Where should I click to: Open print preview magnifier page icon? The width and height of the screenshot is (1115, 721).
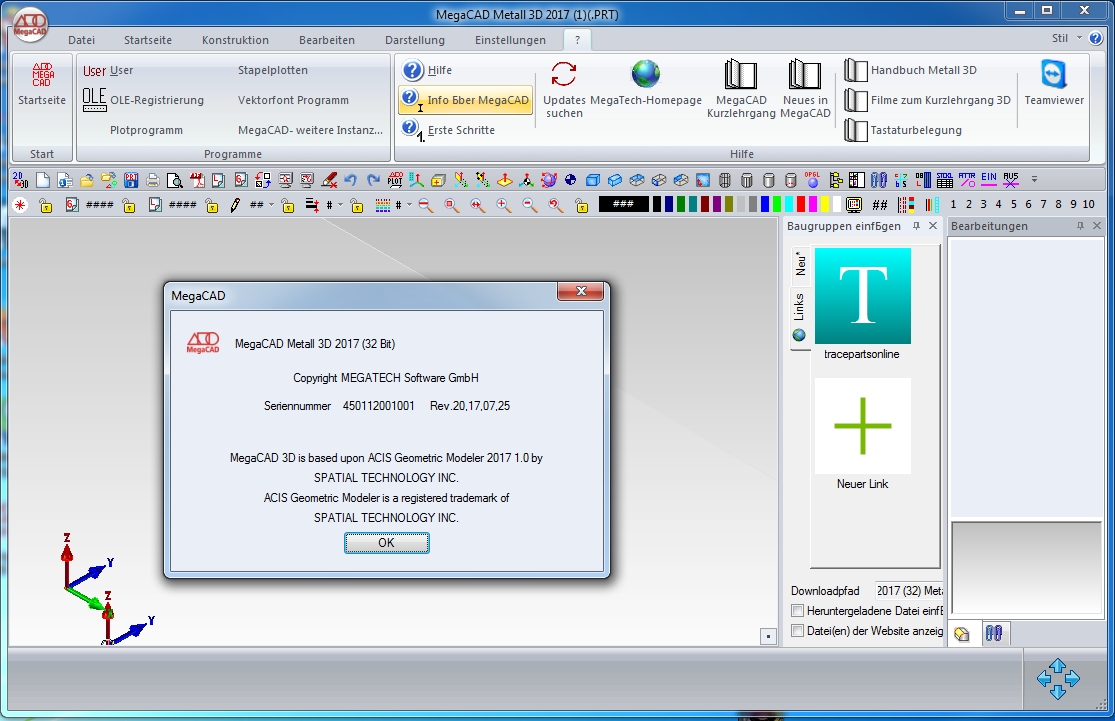coord(174,180)
